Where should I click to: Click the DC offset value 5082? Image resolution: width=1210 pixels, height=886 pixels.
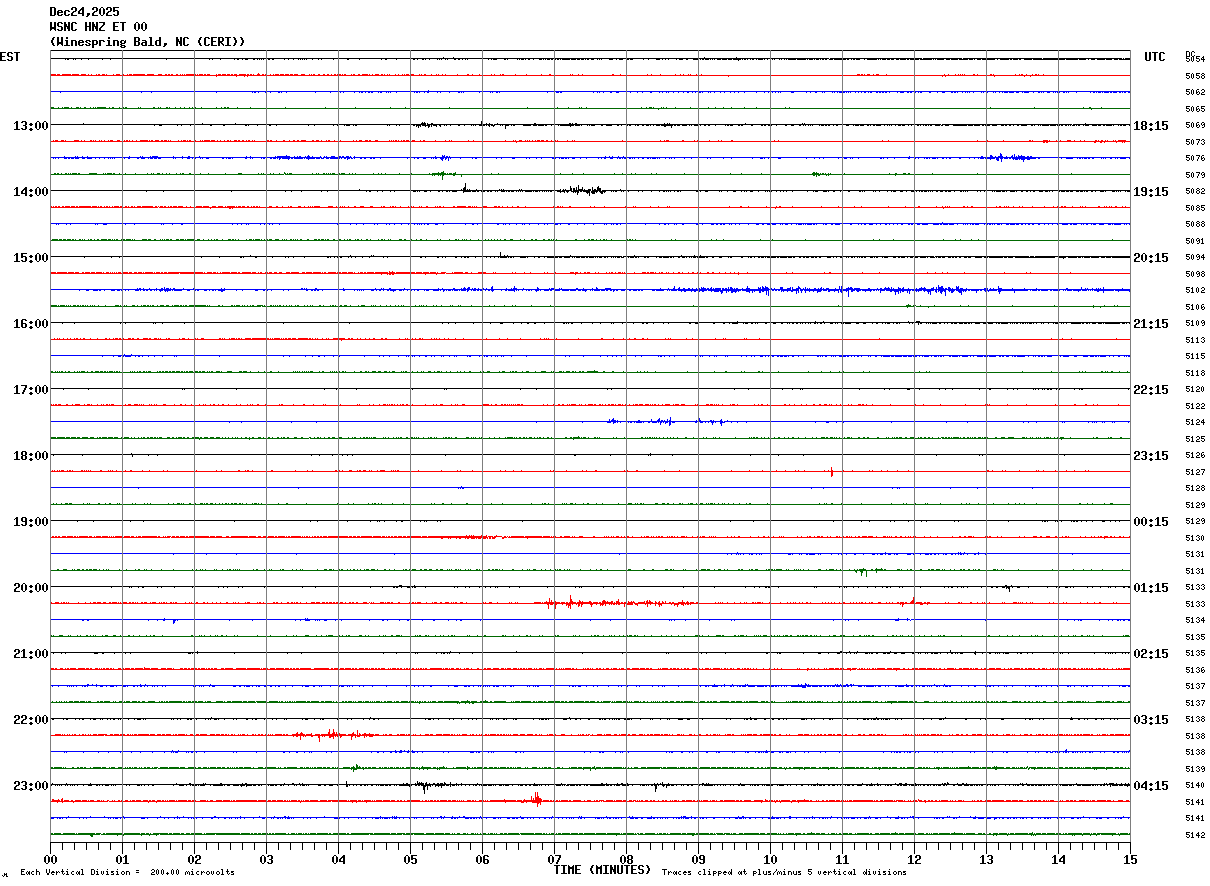click(x=1195, y=192)
